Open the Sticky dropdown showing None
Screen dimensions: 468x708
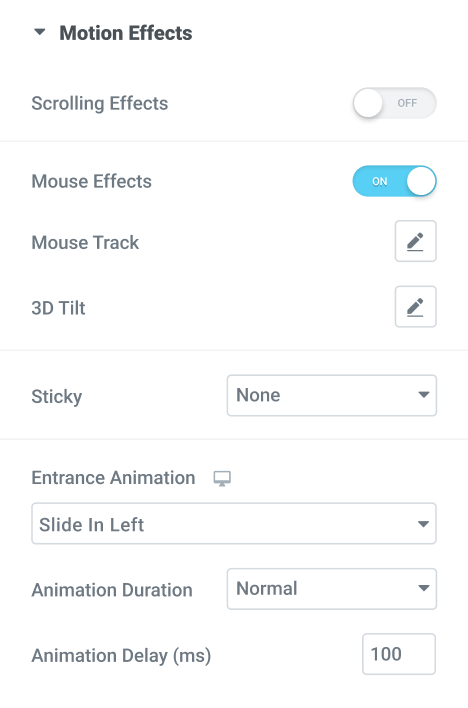(x=332, y=395)
